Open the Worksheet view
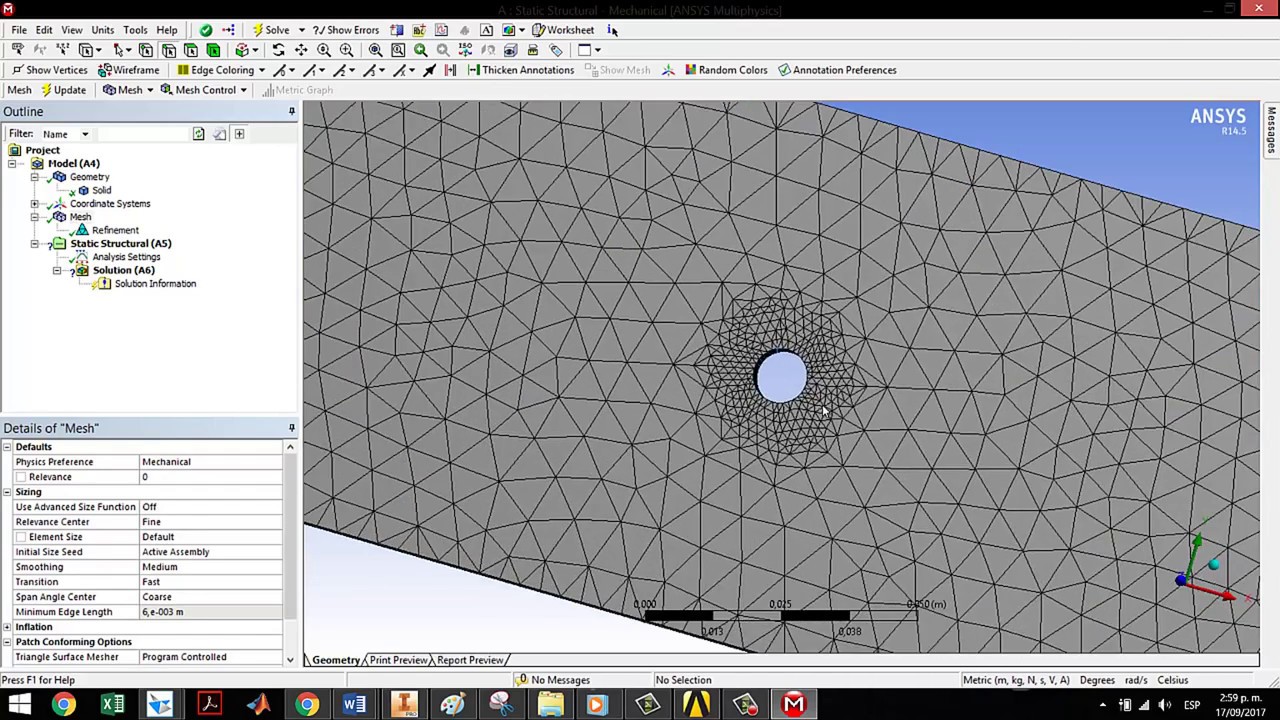 point(563,30)
